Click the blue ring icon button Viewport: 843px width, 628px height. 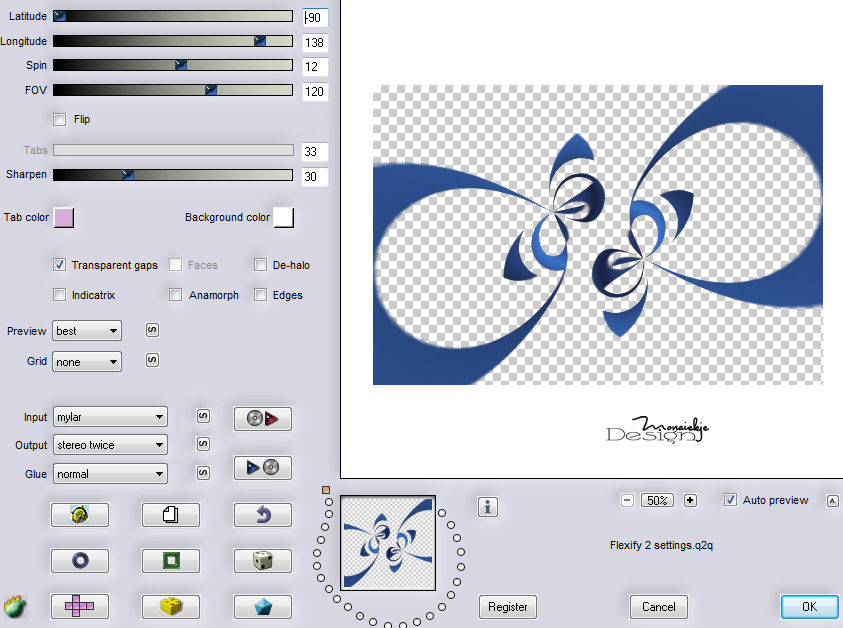(80, 561)
